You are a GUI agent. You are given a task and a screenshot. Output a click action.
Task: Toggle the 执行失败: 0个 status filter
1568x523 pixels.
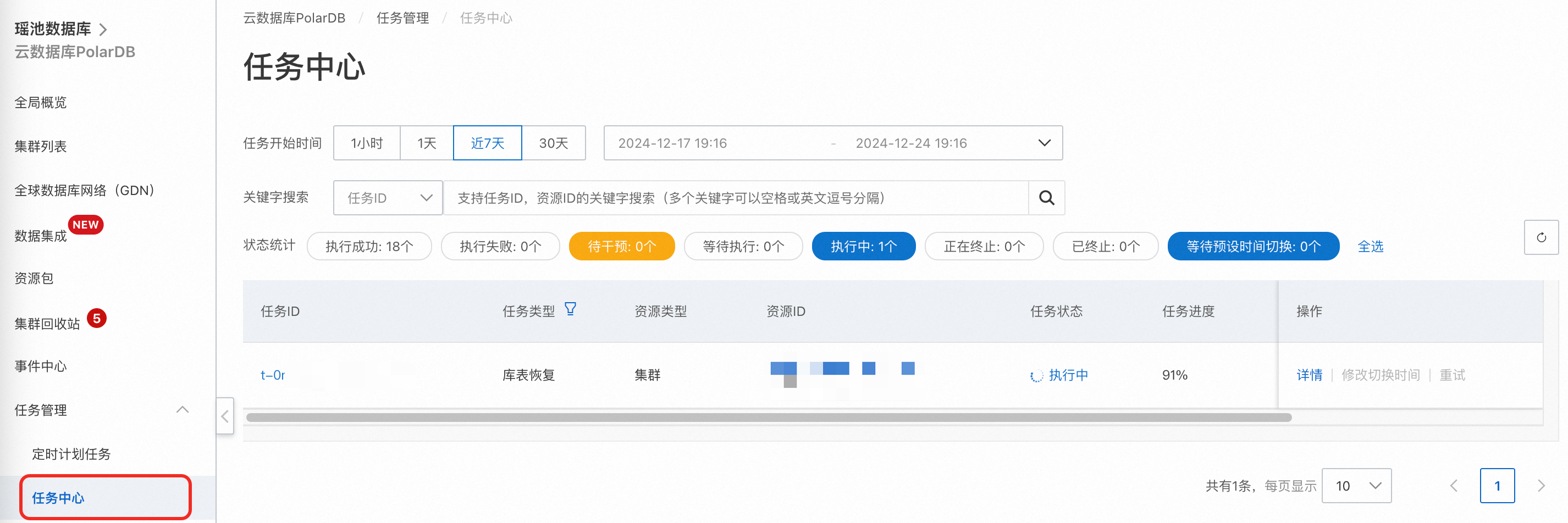500,246
